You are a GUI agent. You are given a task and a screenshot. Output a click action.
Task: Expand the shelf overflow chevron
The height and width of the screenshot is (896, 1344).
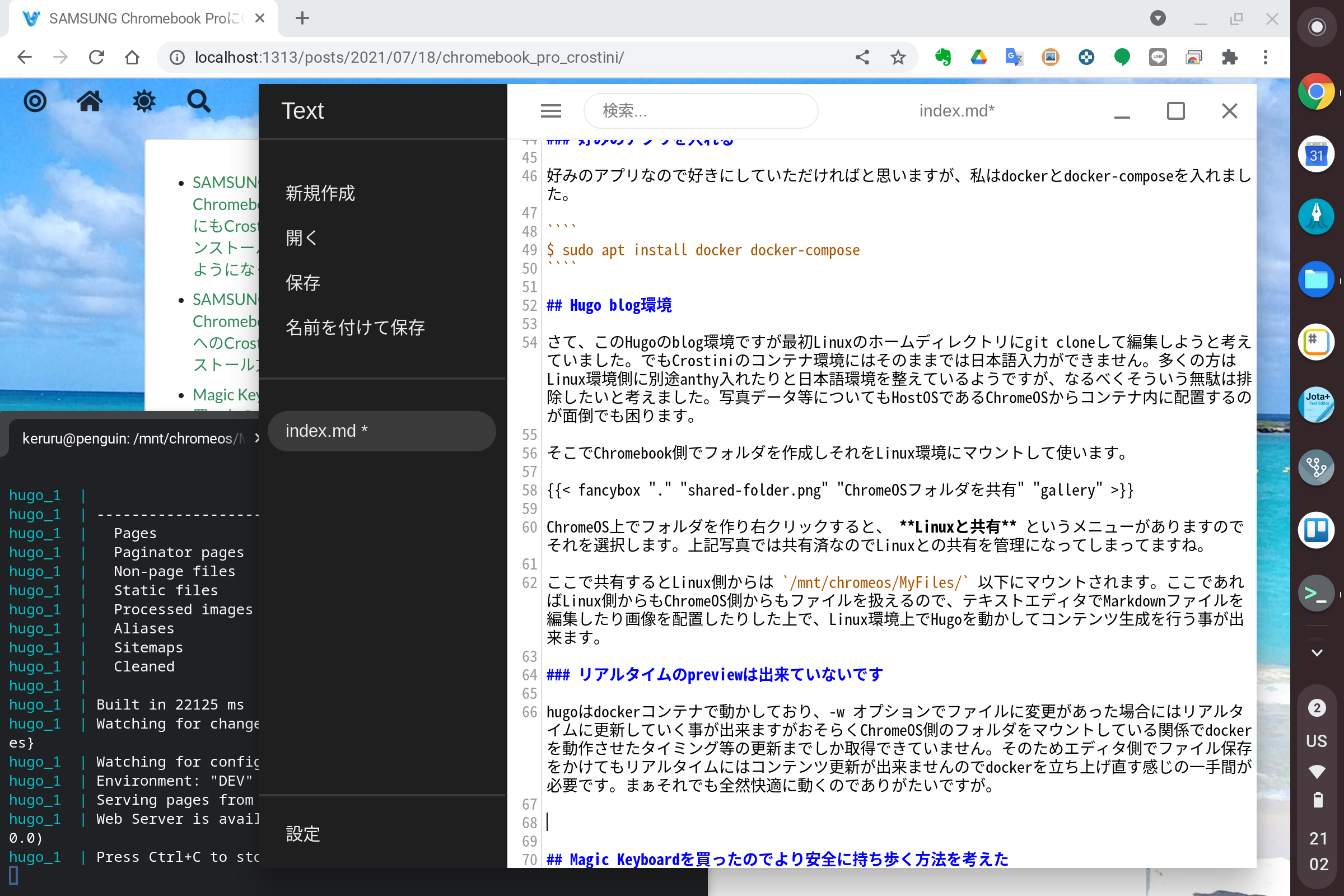(x=1317, y=652)
